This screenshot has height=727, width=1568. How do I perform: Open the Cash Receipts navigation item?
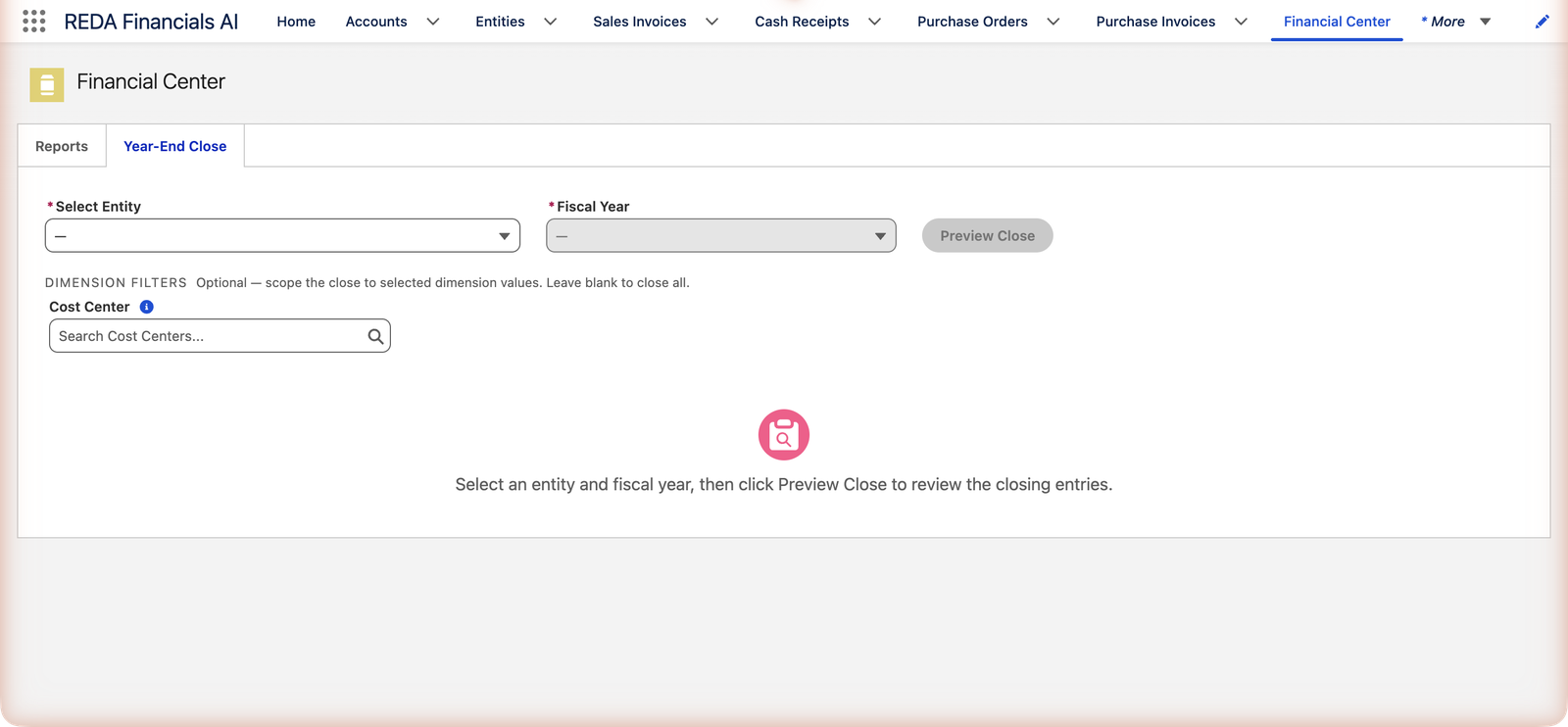click(802, 22)
